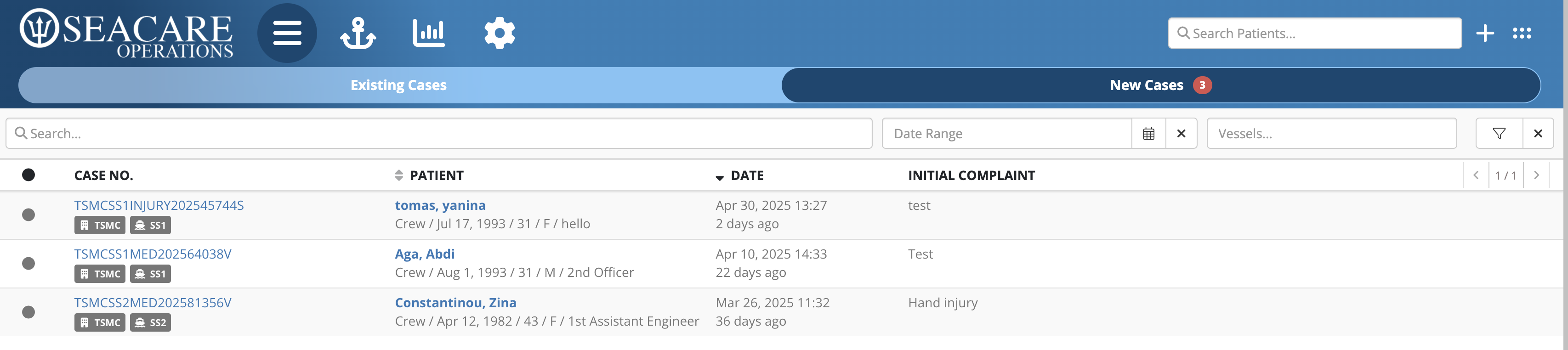The width and height of the screenshot is (1568, 350).
Task: Click the date Mar 26, 2025 11:32
Action: tap(773, 303)
